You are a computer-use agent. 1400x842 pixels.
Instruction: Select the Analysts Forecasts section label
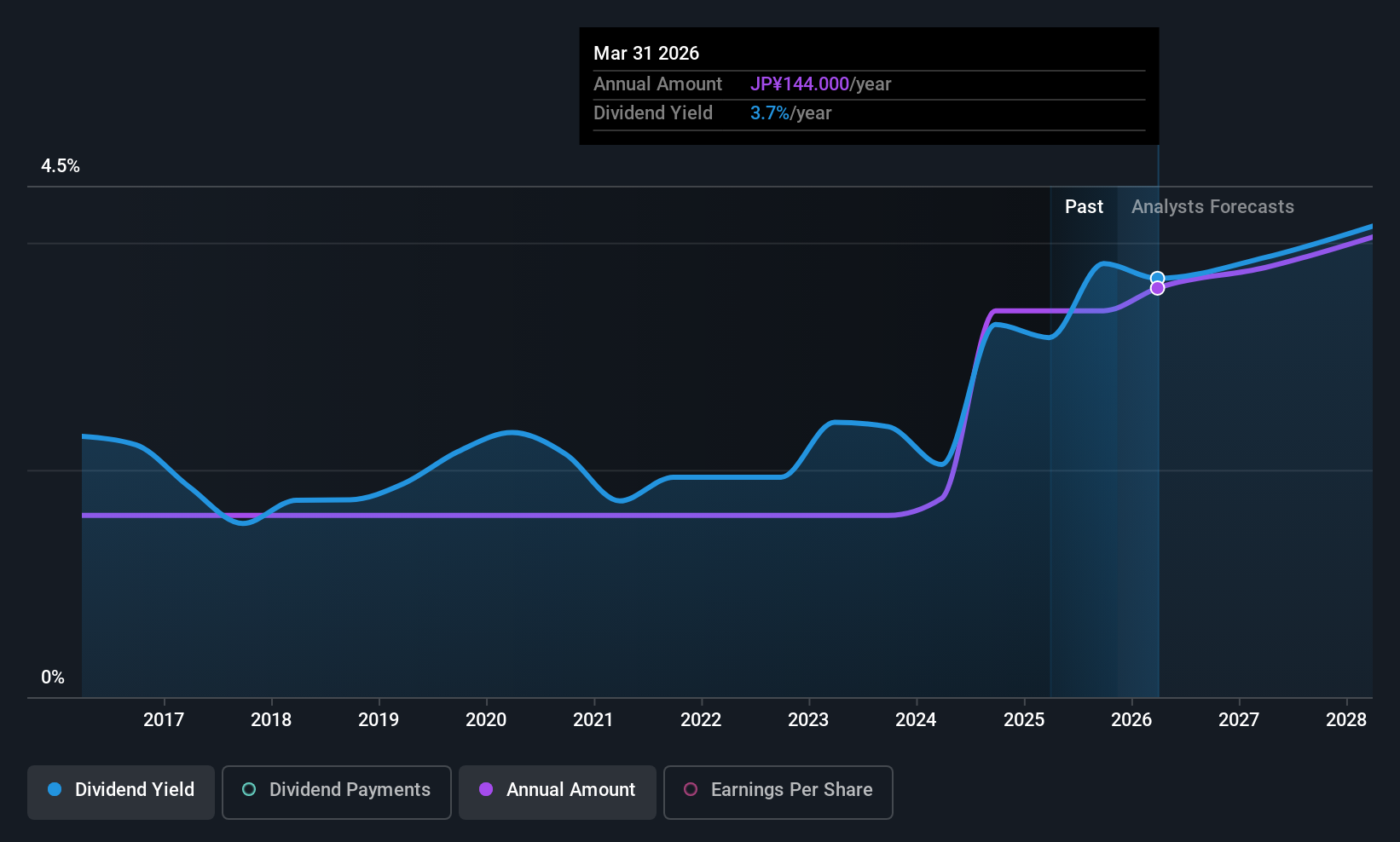(1212, 206)
